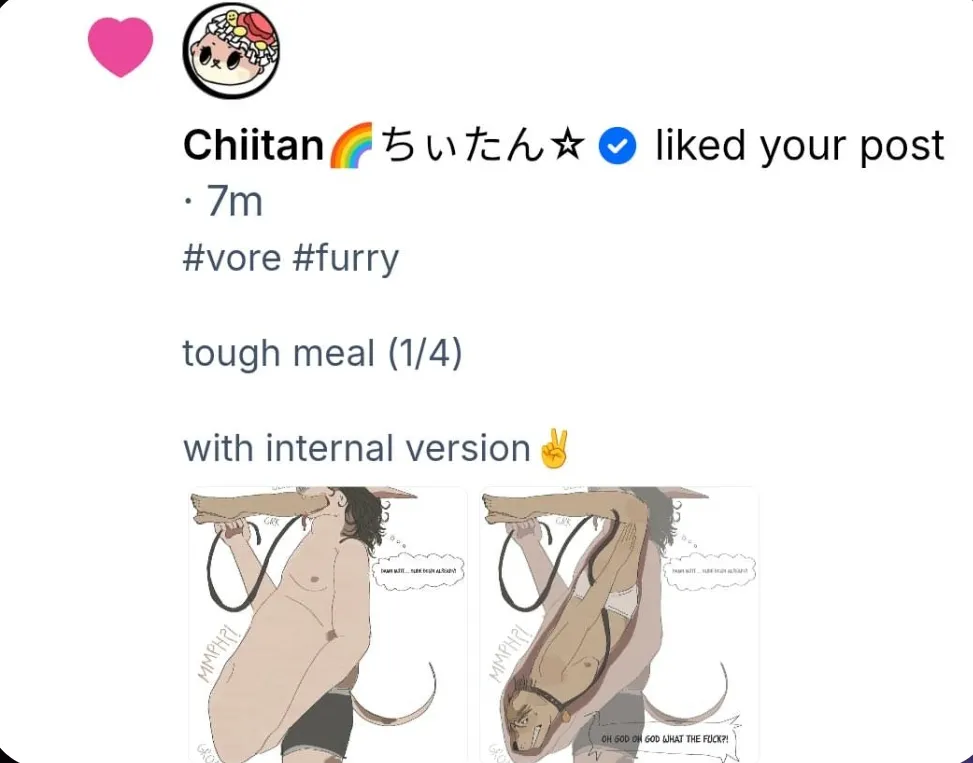Click the thought bubble in the left thumbnail
Screen dimensions: 973x763
[418, 571]
